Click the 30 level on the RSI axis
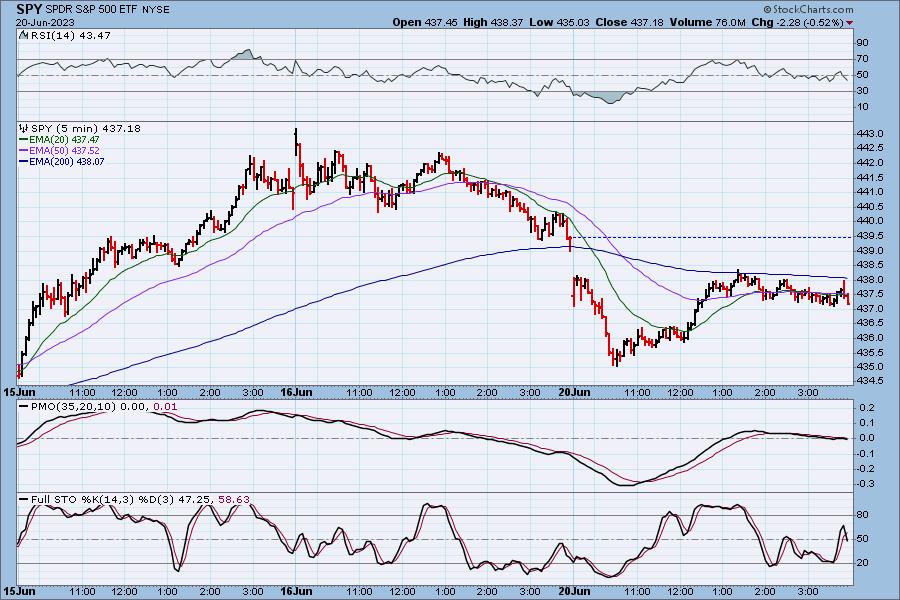Image resolution: width=900 pixels, height=600 pixels. click(862, 91)
